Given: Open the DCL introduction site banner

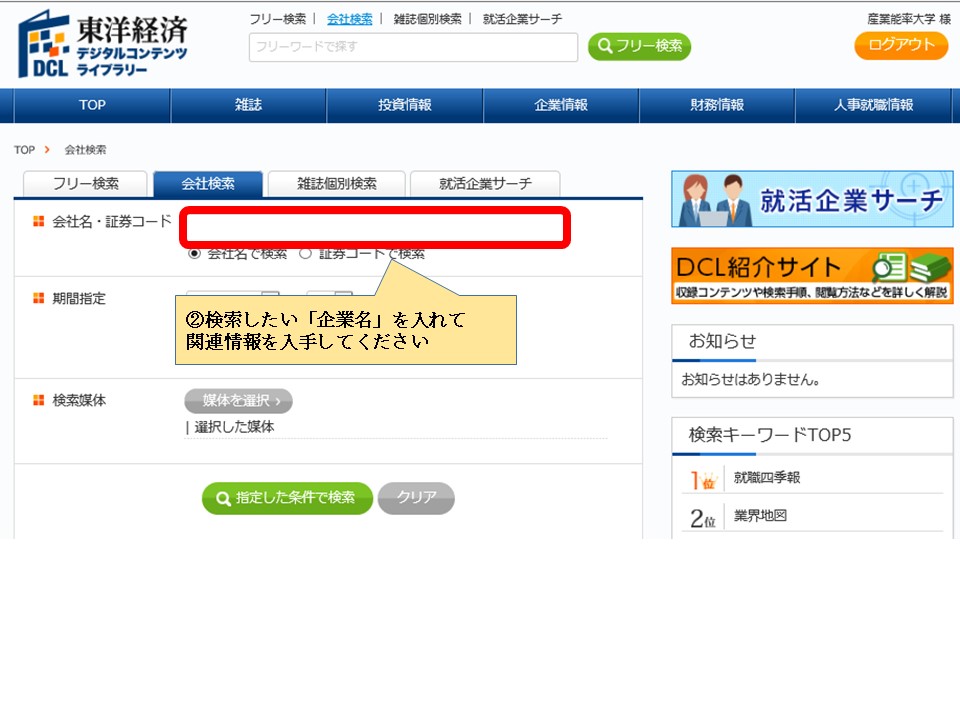Looking at the screenshot, I should tap(812, 276).
